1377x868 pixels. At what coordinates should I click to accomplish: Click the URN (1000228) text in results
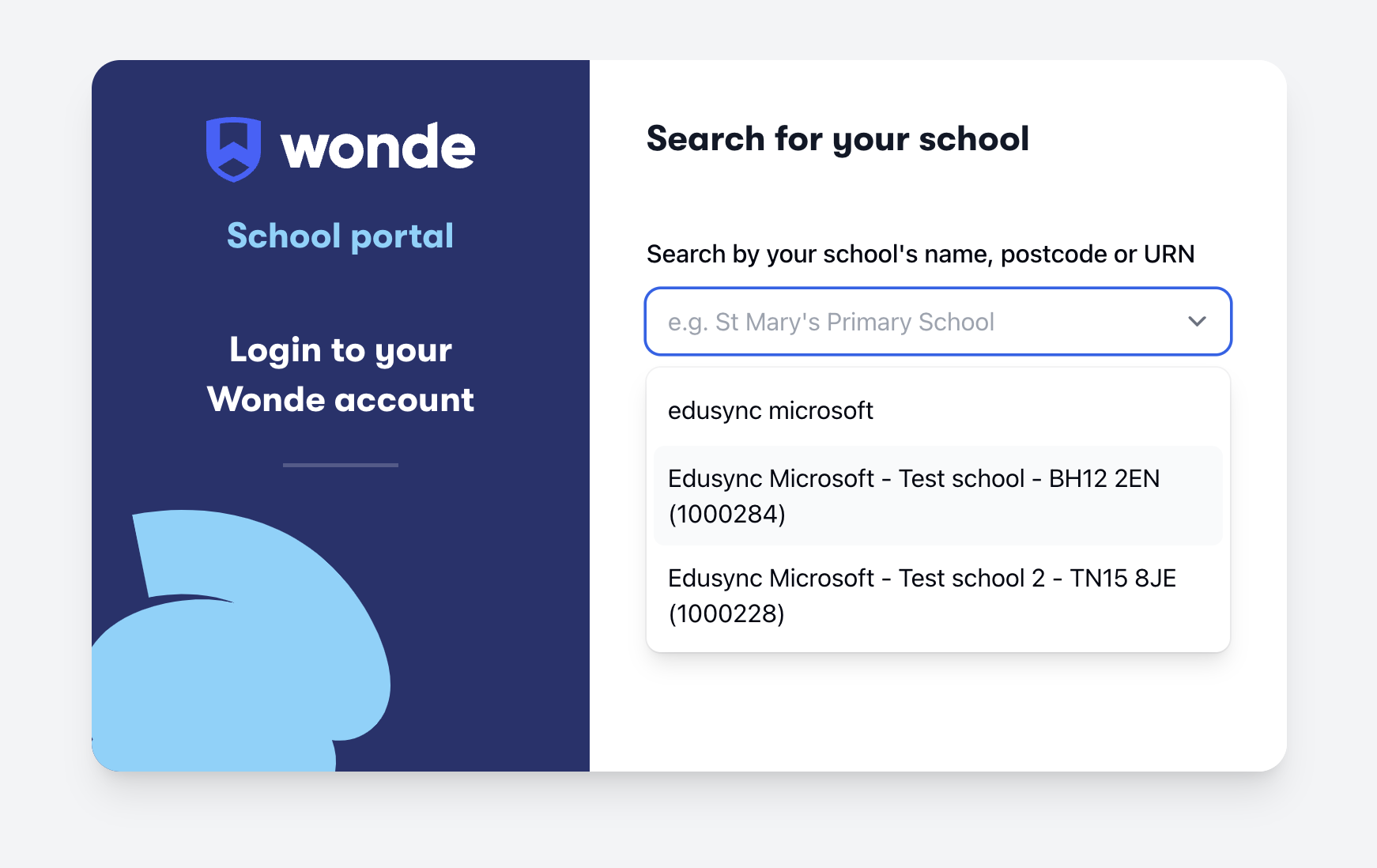pyautogui.click(x=726, y=613)
